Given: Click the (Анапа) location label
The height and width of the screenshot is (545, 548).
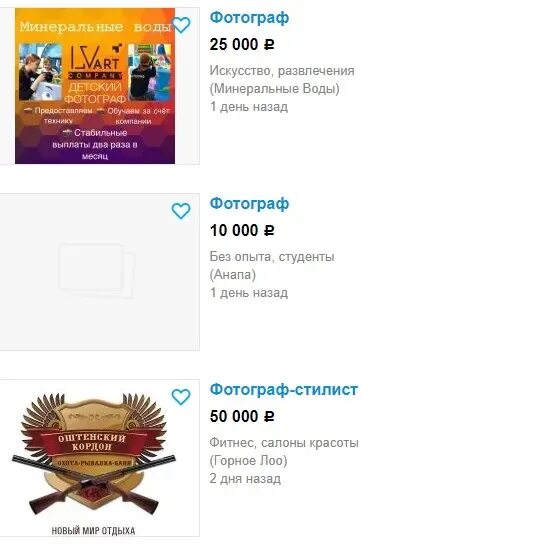Looking at the screenshot, I should point(233,274).
